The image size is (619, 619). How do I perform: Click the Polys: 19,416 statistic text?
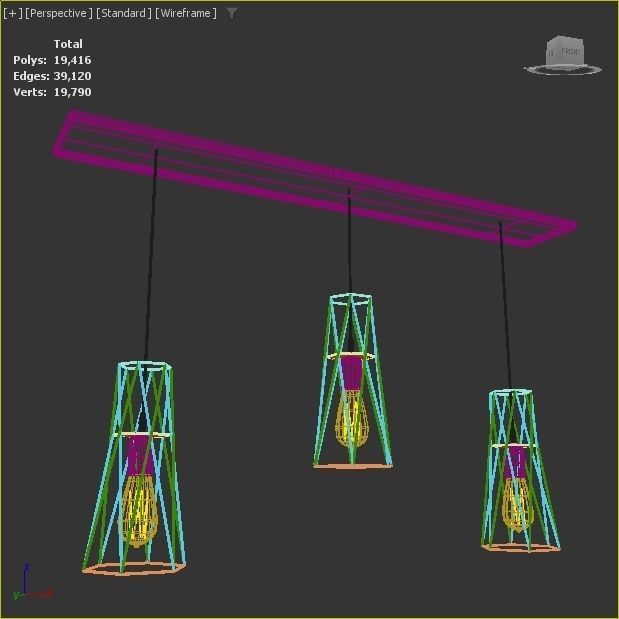click(52, 60)
